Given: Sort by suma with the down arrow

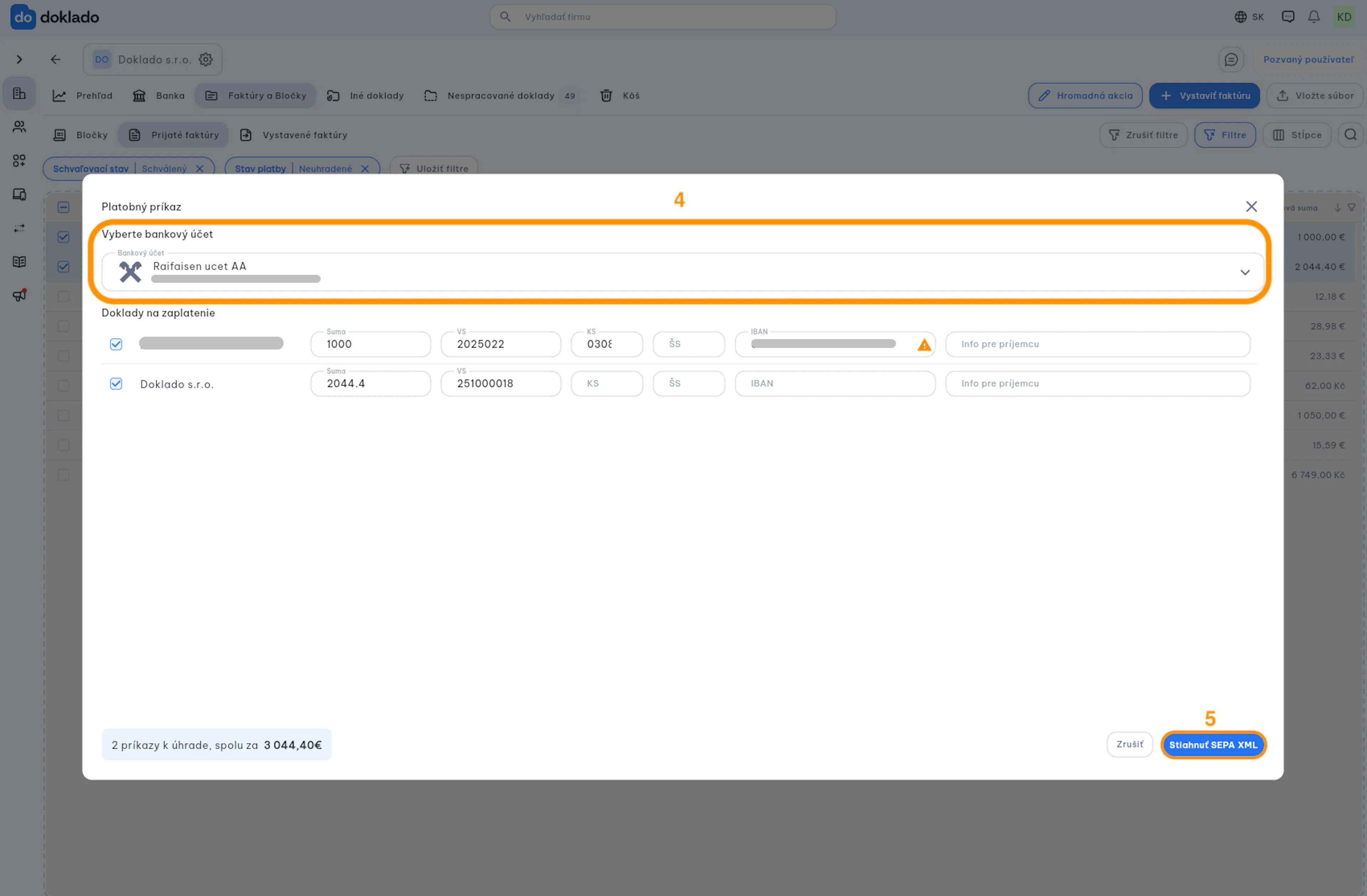Looking at the screenshot, I should click(1337, 207).
